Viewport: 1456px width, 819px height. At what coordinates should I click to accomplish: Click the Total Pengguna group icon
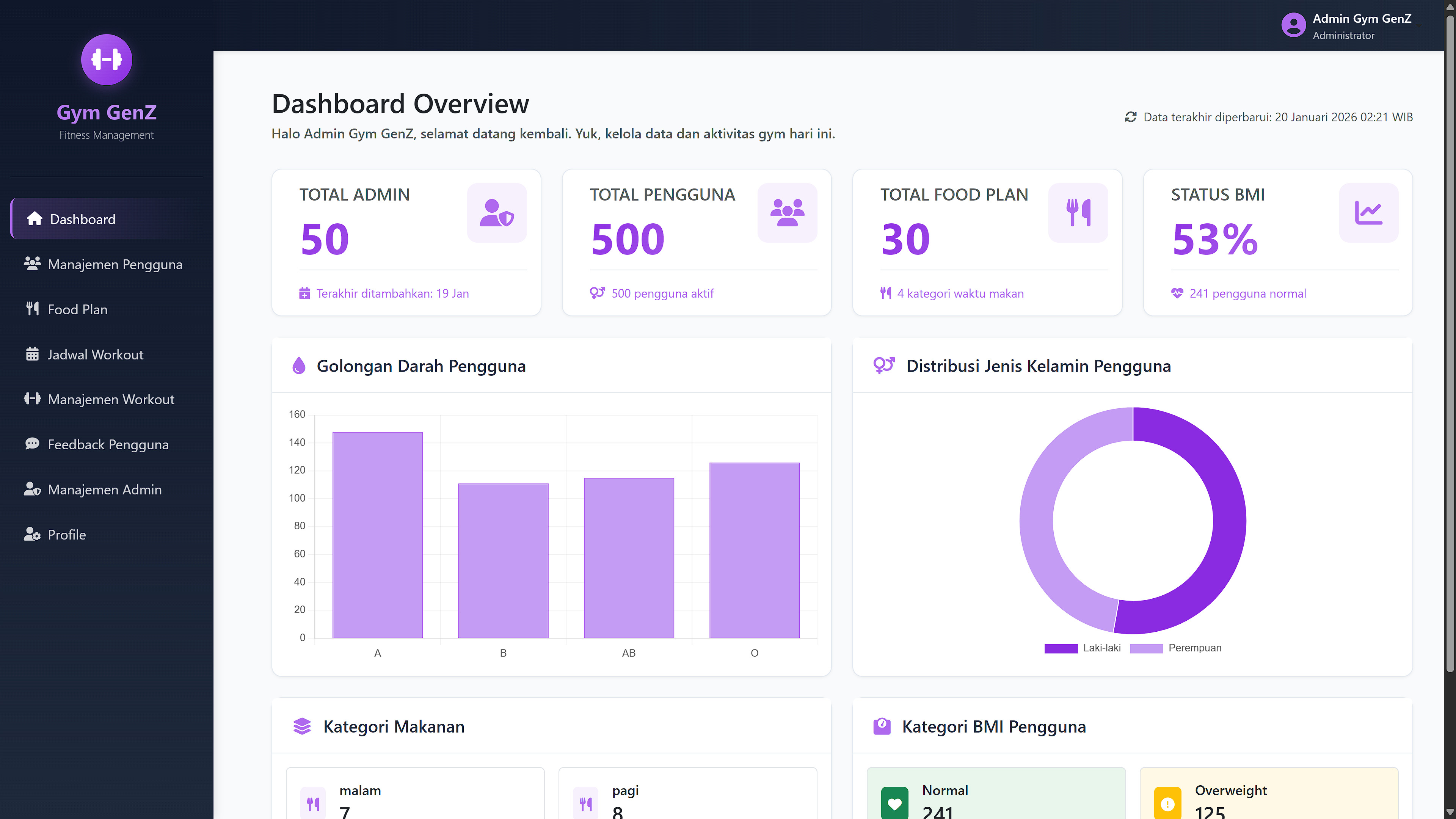[x=787, y=212]
